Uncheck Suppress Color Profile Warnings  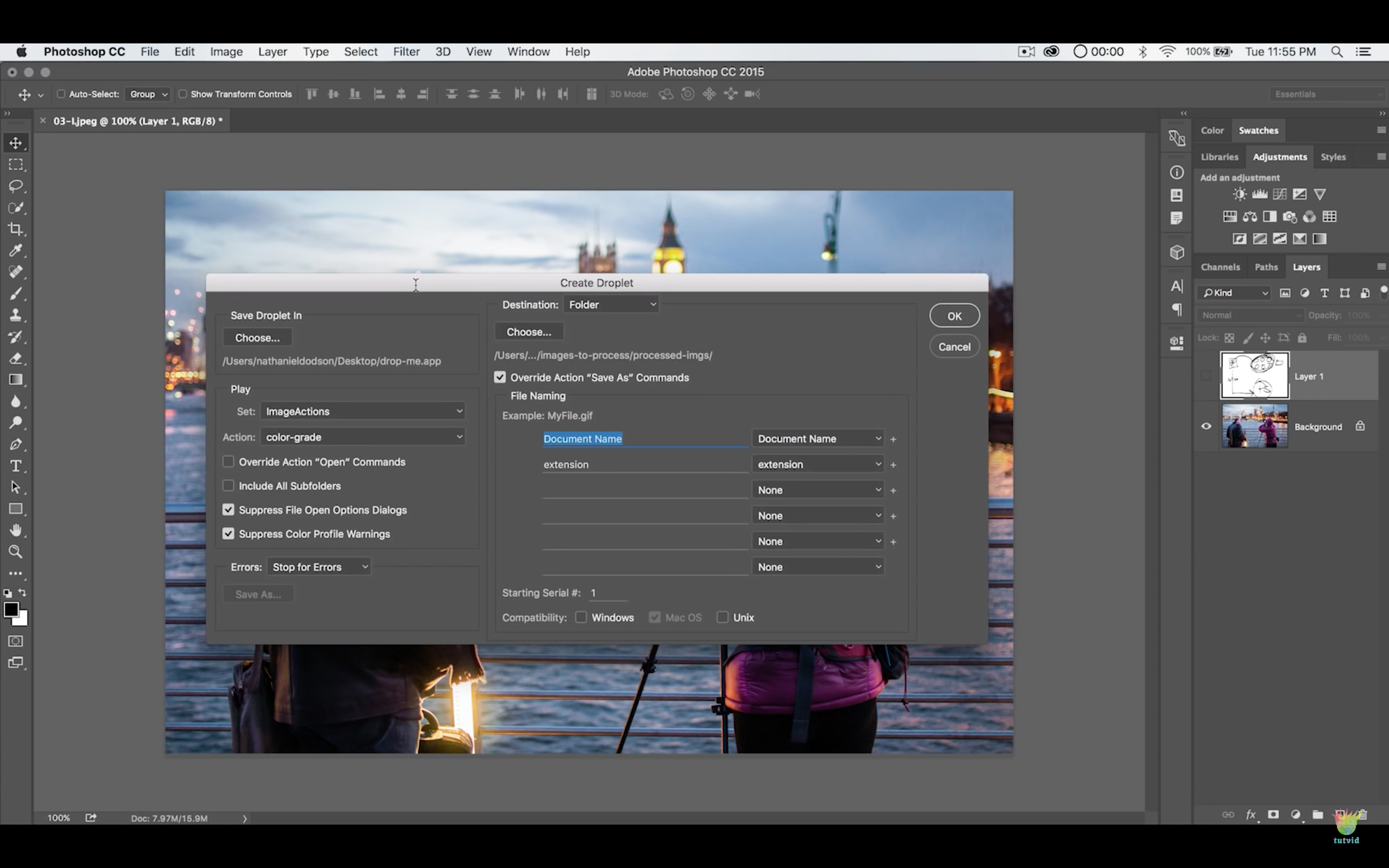[229, 534]
